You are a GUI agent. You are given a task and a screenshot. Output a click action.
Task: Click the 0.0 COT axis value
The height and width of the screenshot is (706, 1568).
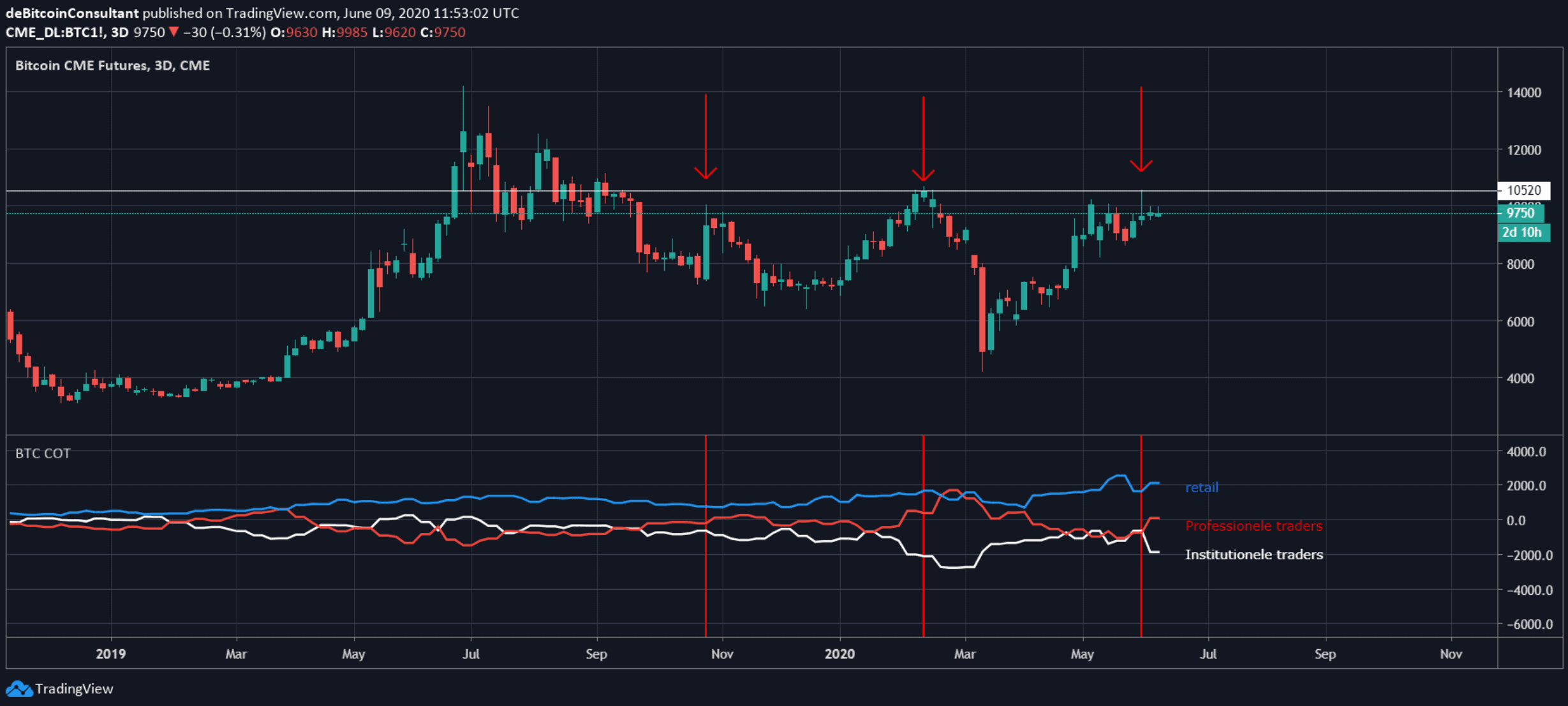coord(1516,521)
